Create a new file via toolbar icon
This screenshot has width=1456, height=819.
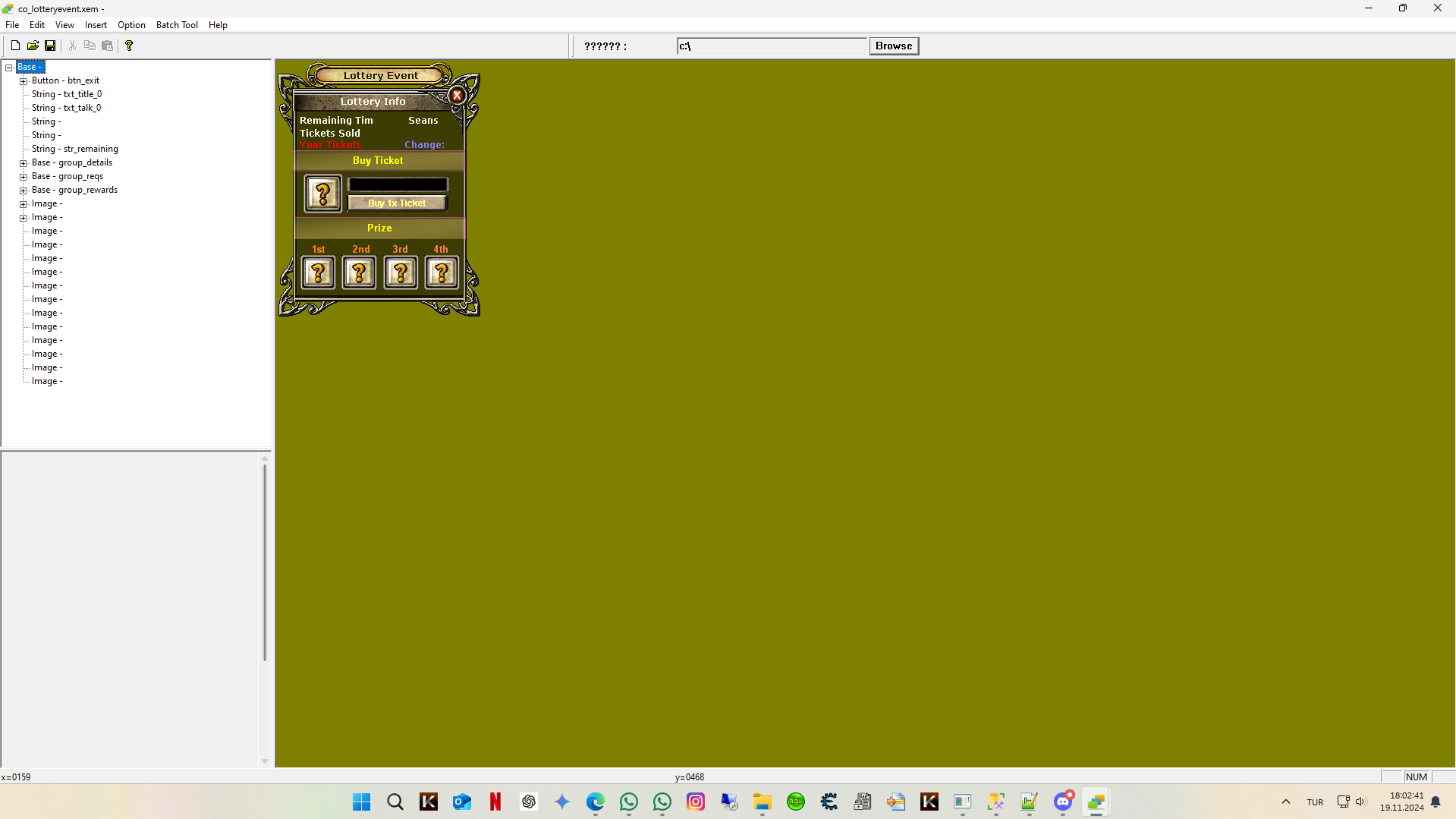coord(14,45)
